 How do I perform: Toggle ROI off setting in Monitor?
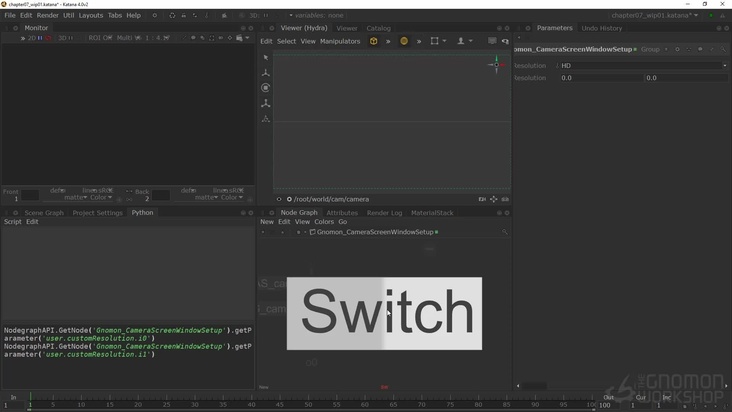click(100, 38)
